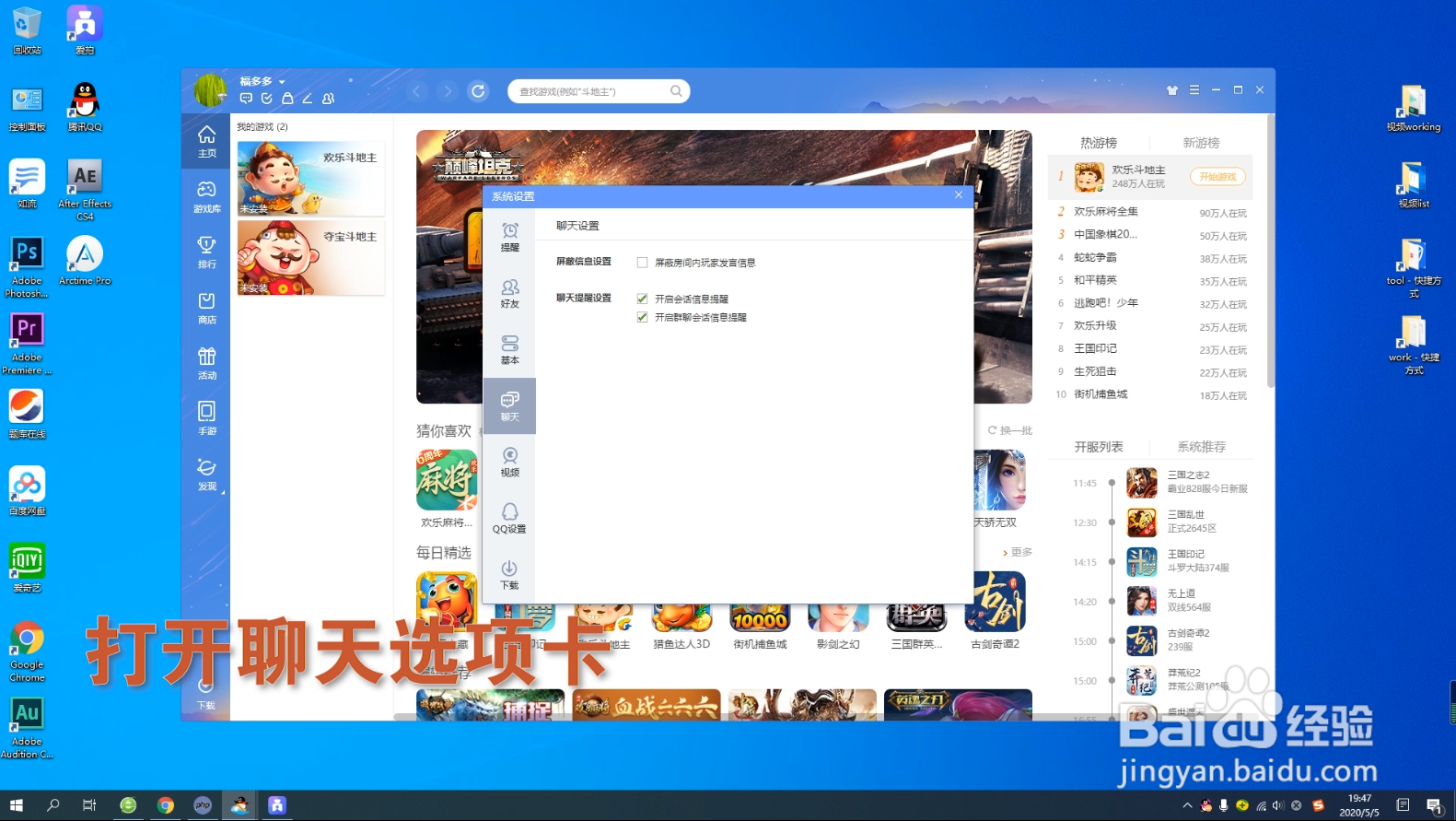Click 换一批 refresh recommendations
The image size is (1456, 821).
click(x=1010, y=430)
